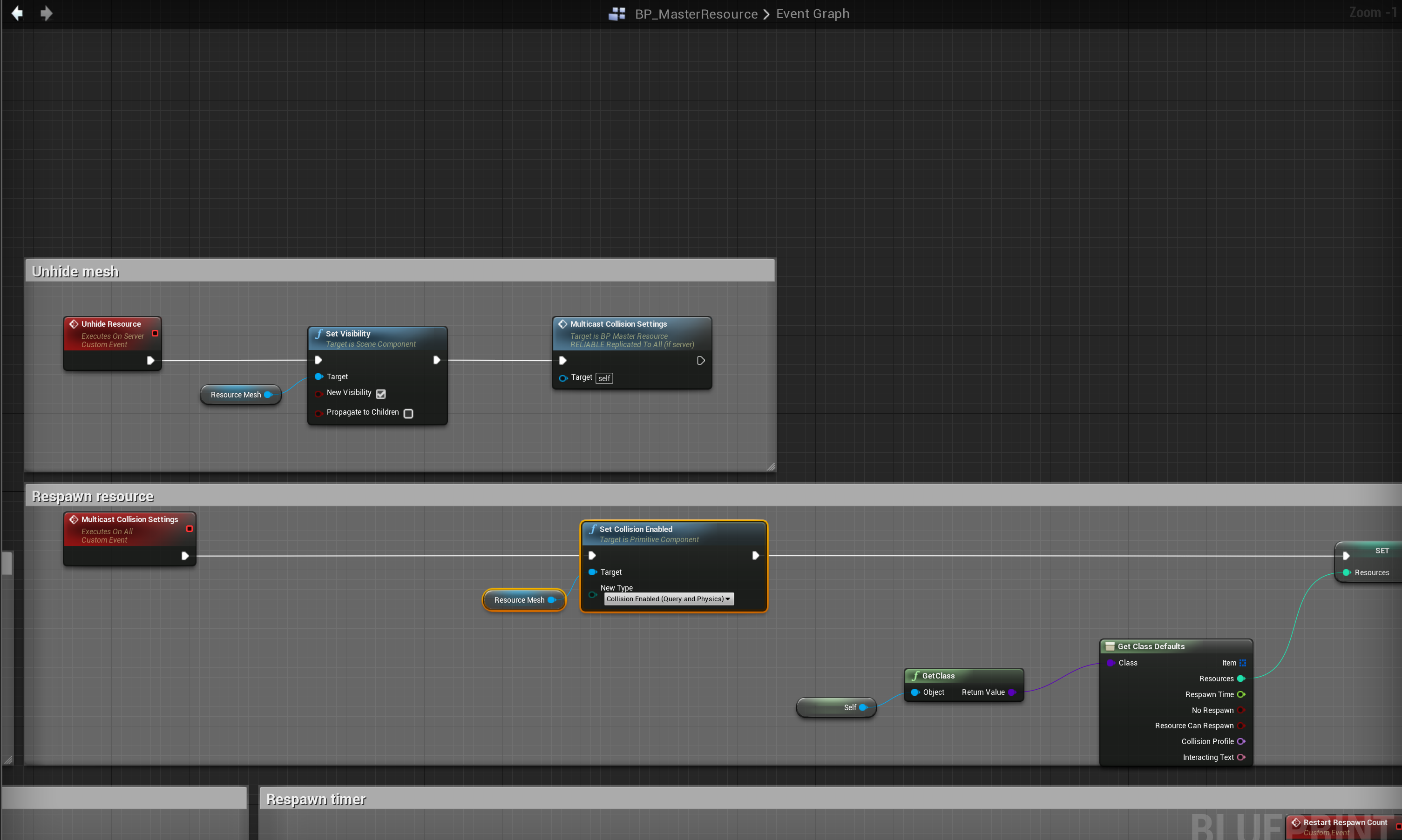This screenshot has width=1402, height=840.
Task: Enable the Propagate to Children checkbox
Action: [x=408, y=414]
